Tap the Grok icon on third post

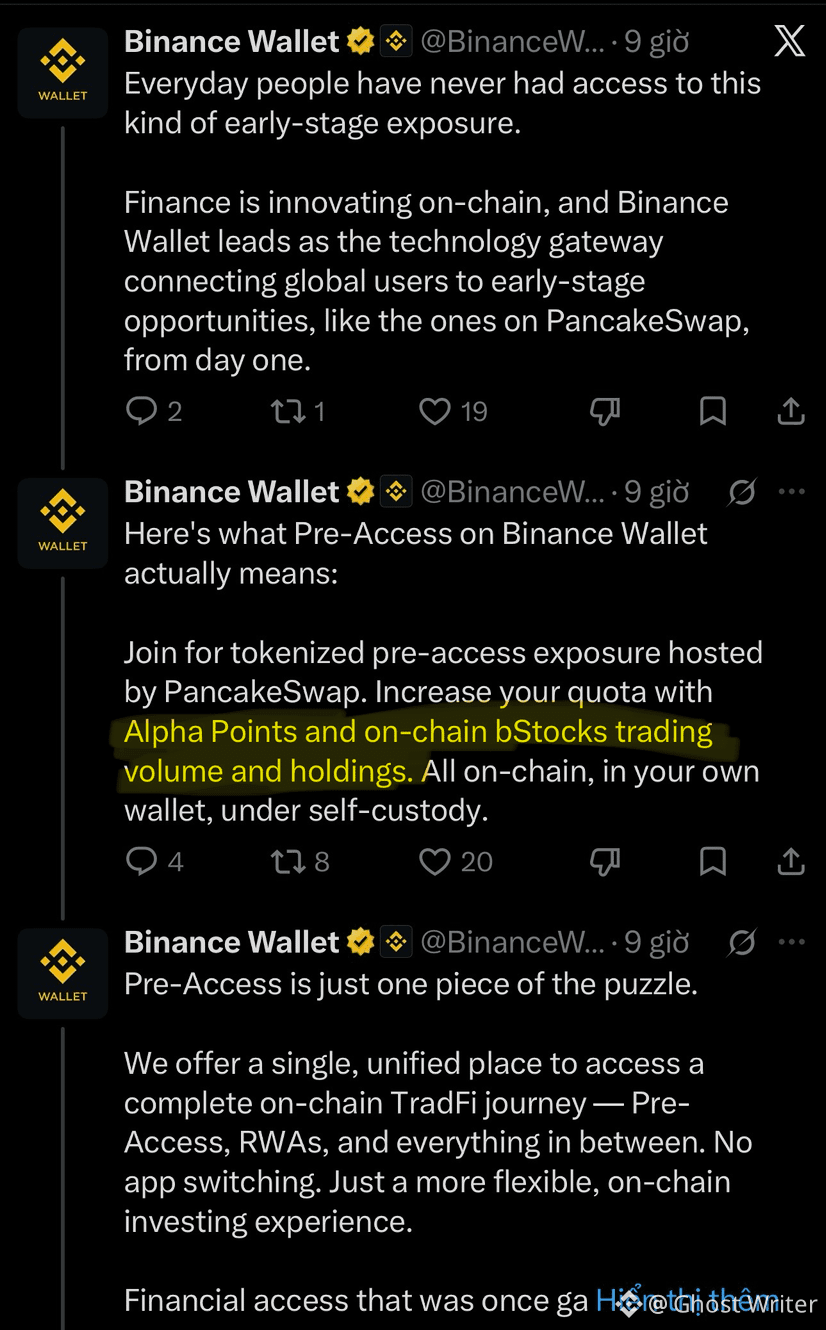tap(742, 942)
